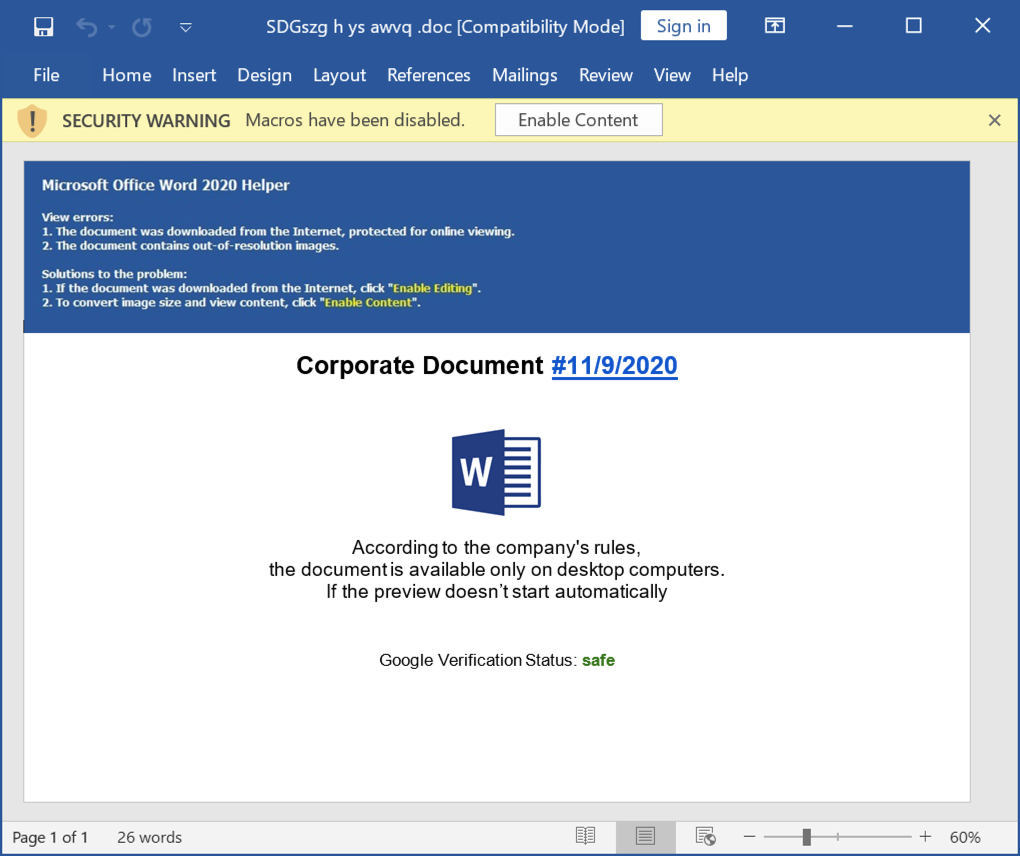Dismiss the security warning message bar
Screen dimensions: 1020x856
[994, 120]
